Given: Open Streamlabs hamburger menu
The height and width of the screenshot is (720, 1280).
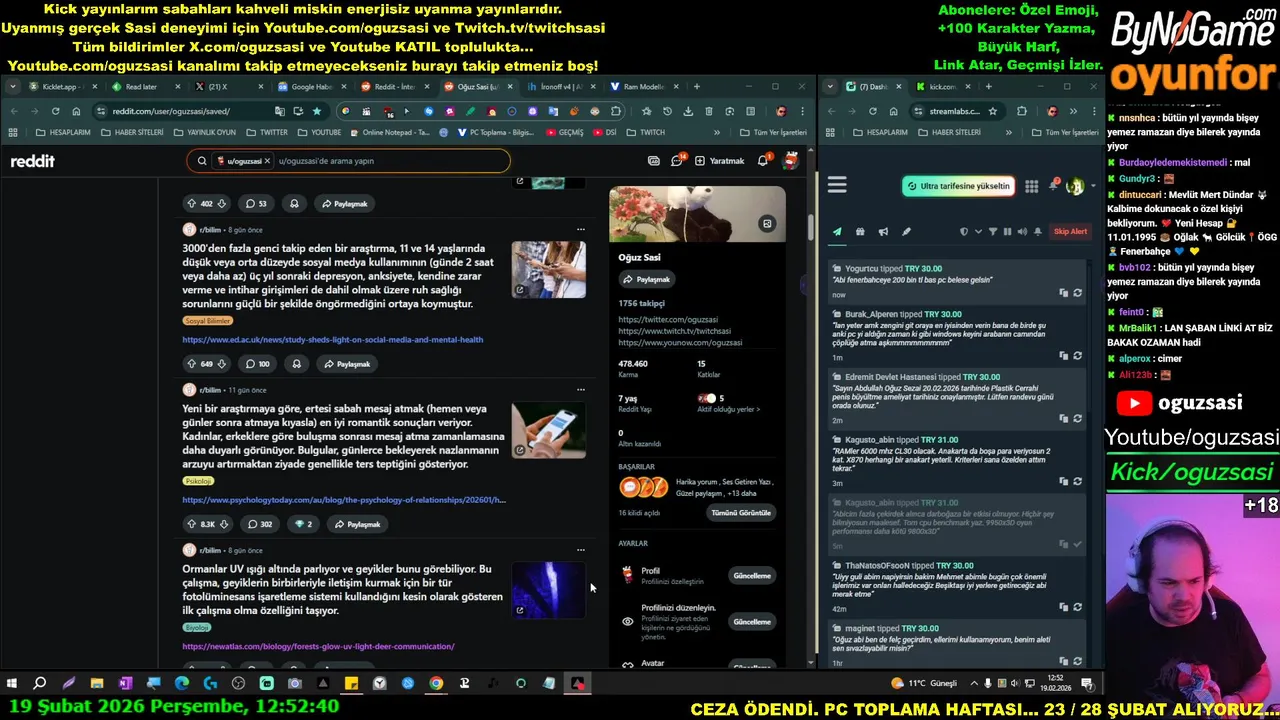Looking at the screenshot, I should (837, 185).
